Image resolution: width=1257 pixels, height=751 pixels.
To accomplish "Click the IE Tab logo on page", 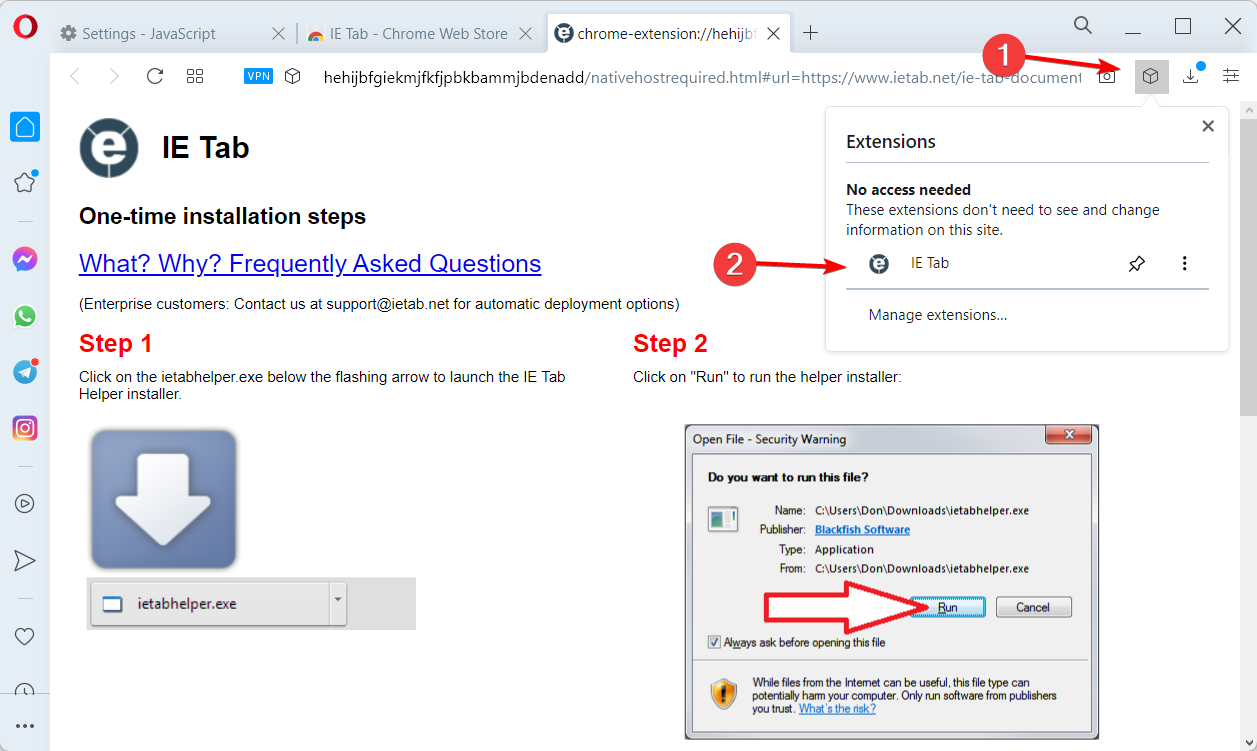I will [x=109, y=148].
